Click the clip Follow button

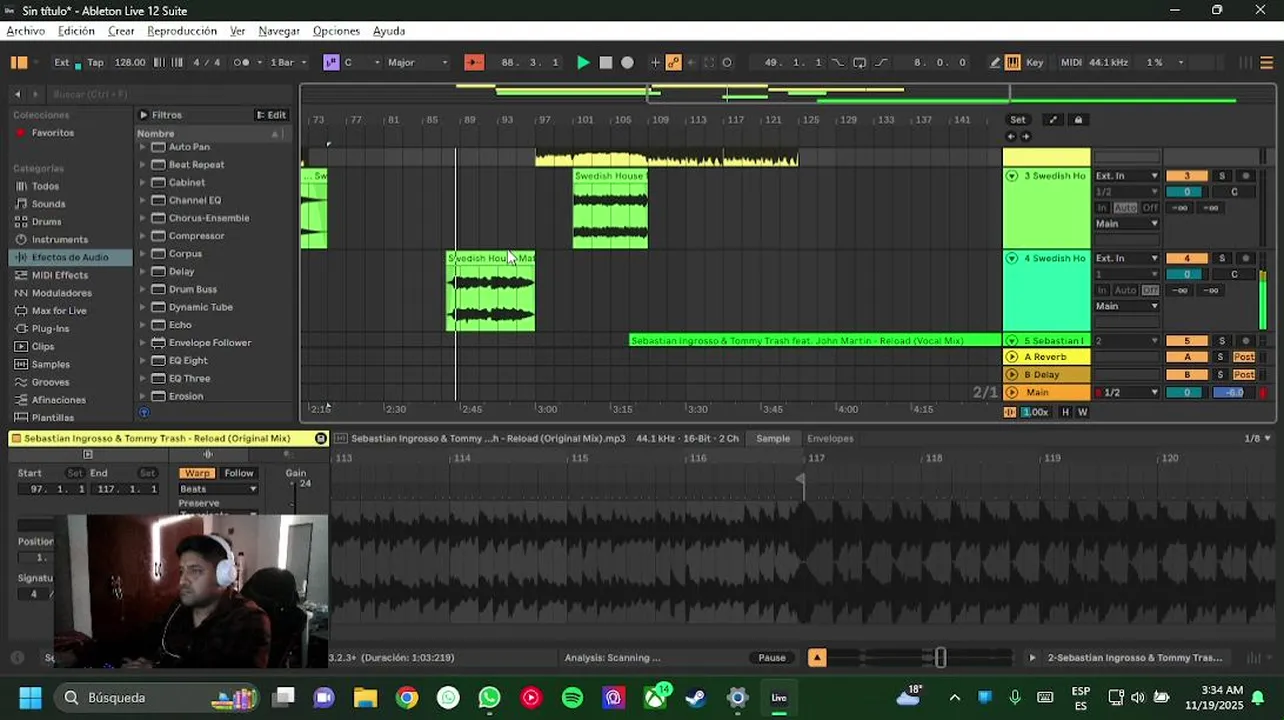[239, 473]
